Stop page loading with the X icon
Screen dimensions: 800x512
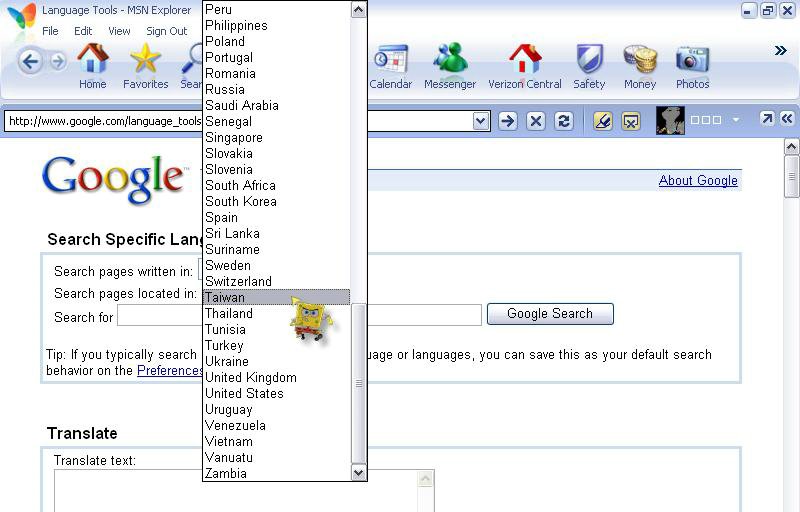535,121
